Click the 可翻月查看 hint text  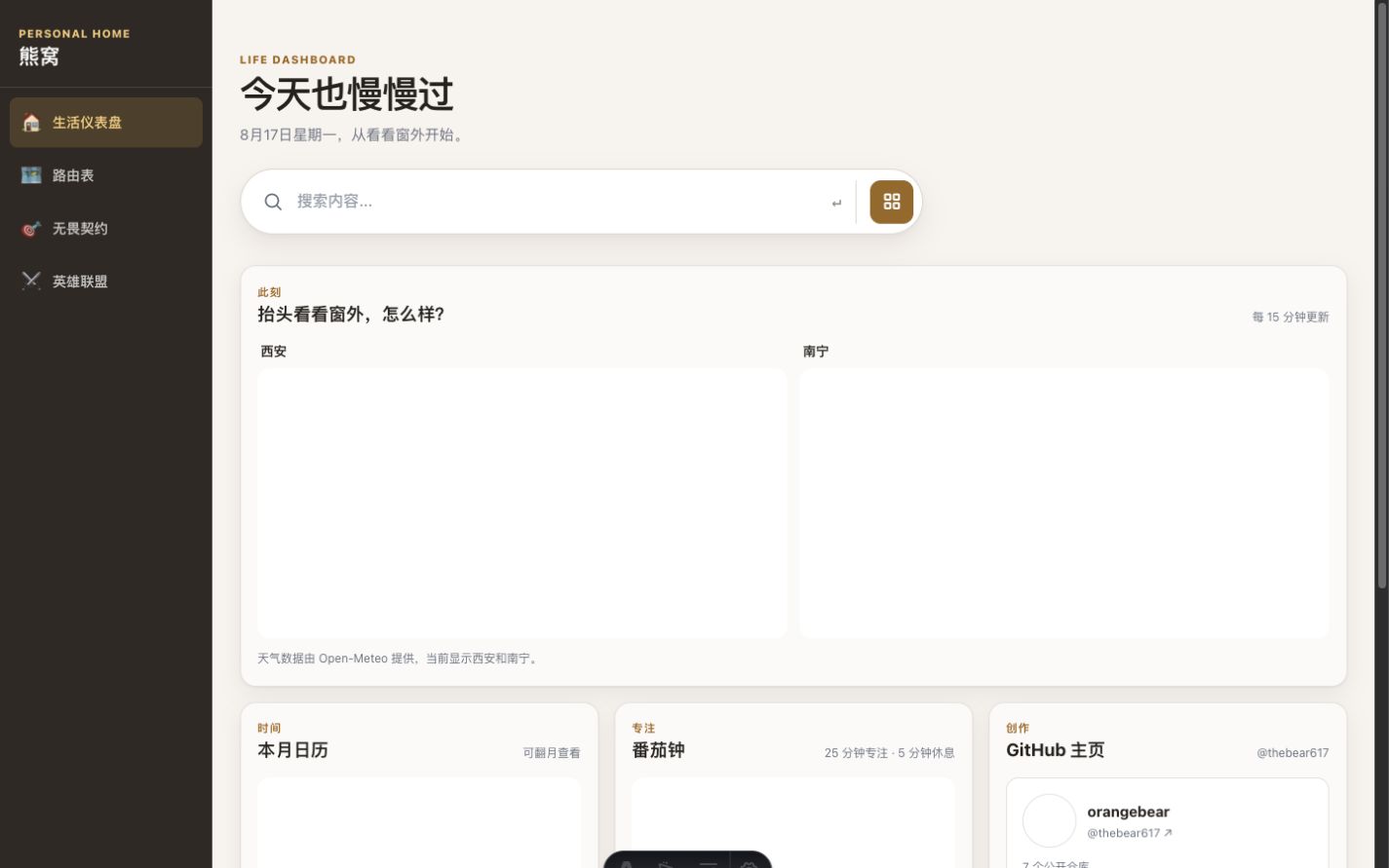552,753
